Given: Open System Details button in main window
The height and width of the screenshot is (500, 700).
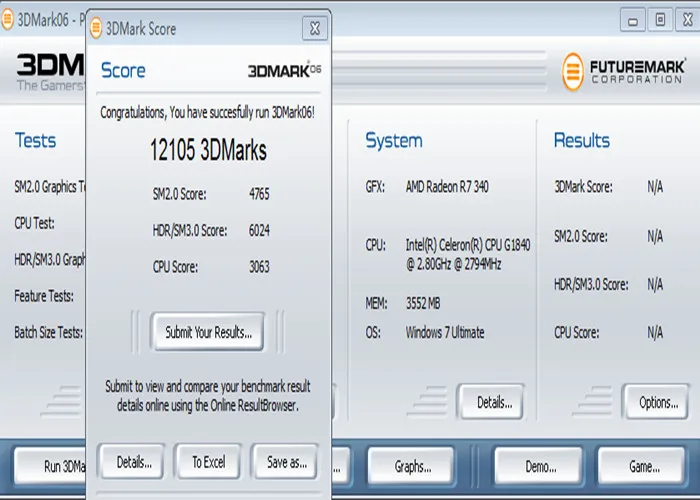Looking at the screenshot, I should [492, 402].
